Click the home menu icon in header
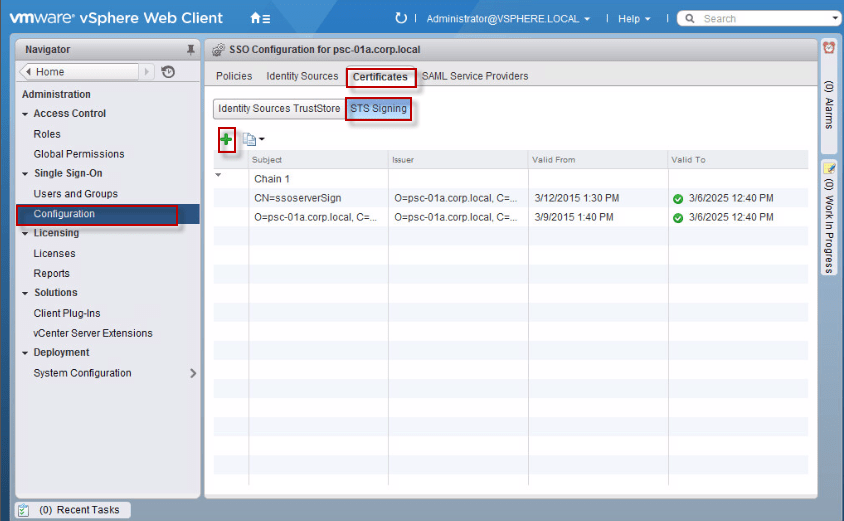Viewport: 844px width, 521px height. click(x=260, y=18)
